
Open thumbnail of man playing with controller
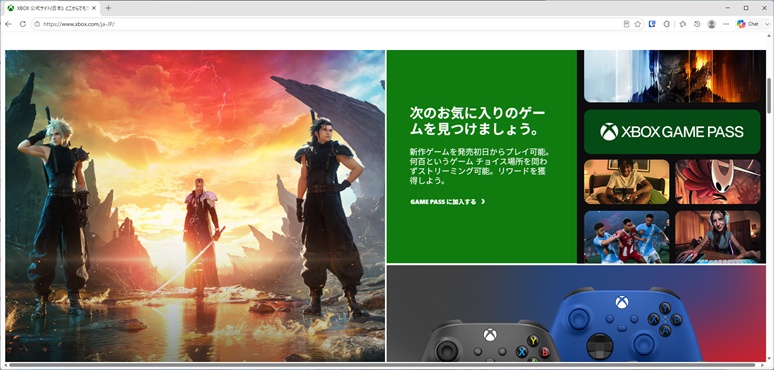point(626,182)
